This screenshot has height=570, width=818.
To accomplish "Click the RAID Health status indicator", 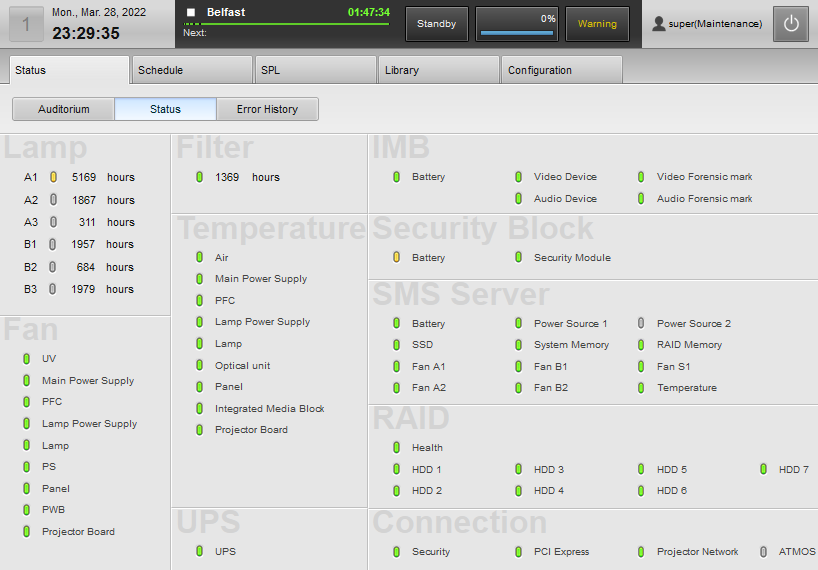I will click(396, 448).
